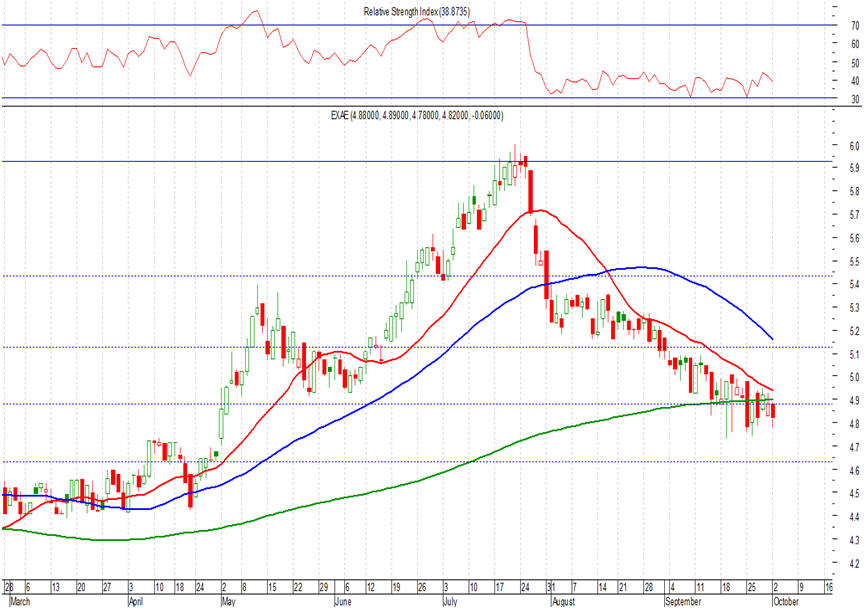Screen dimensions: 864x609
Task: Click the May label on time axis
Action: coord(229,602)
